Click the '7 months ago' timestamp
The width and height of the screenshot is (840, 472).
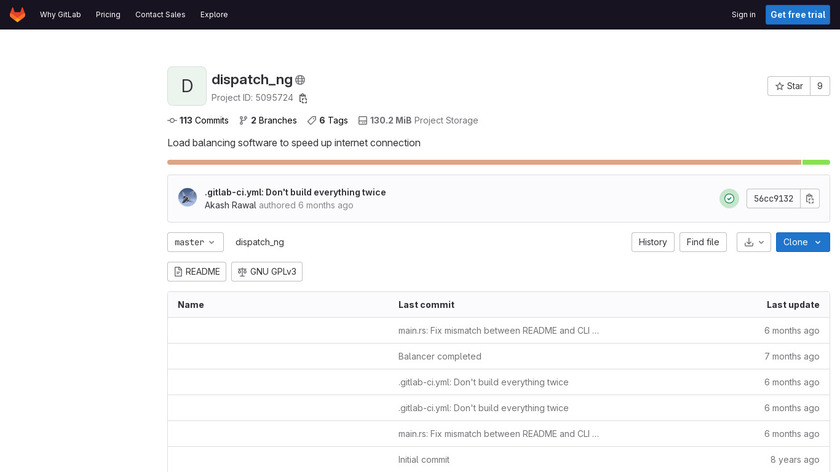[792, 356]
